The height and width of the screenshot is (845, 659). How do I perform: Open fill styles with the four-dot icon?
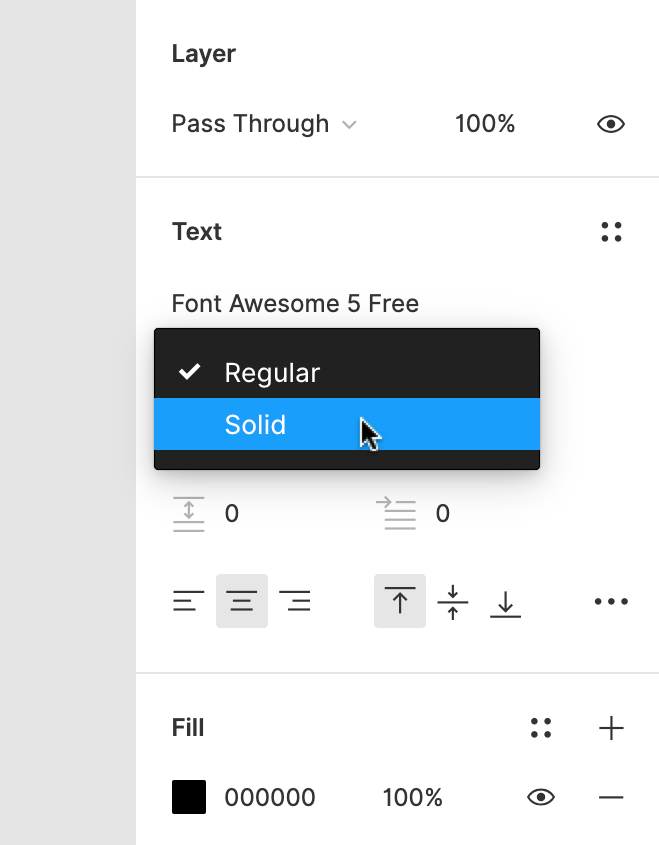(x=541, y=728)
